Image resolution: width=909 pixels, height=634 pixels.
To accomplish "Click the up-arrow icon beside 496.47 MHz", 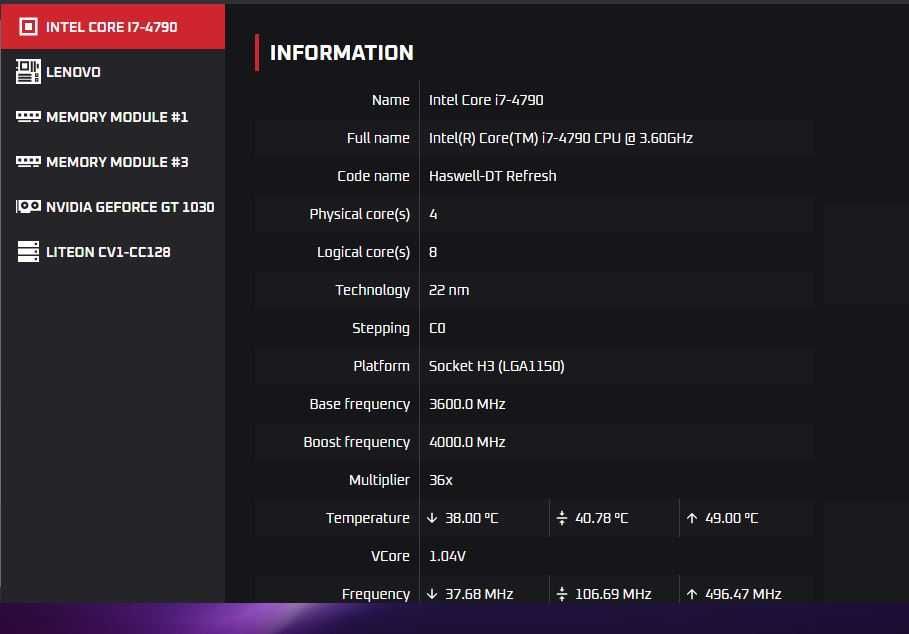I will [x=692, y=594].
